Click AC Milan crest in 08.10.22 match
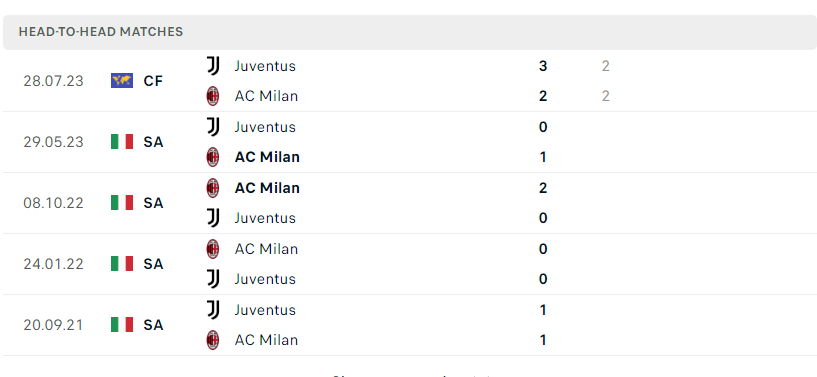This screenshot has width=817, height=377. (x=213, y=188)
